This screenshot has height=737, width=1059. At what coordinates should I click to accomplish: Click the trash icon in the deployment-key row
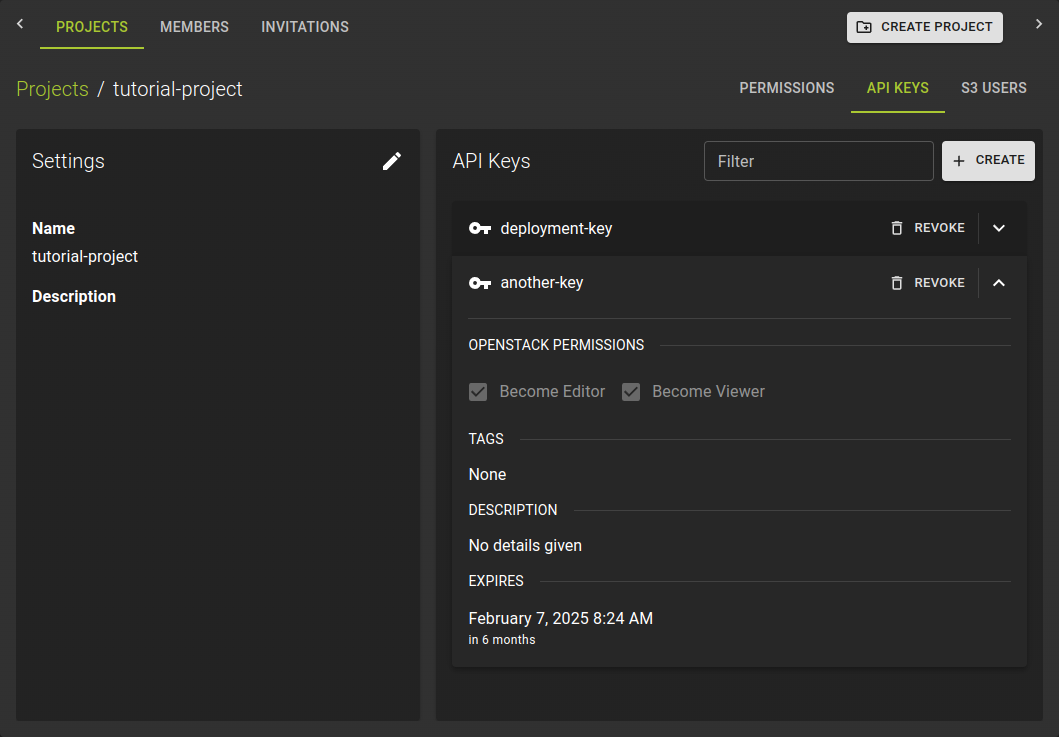tap(897, 228)
